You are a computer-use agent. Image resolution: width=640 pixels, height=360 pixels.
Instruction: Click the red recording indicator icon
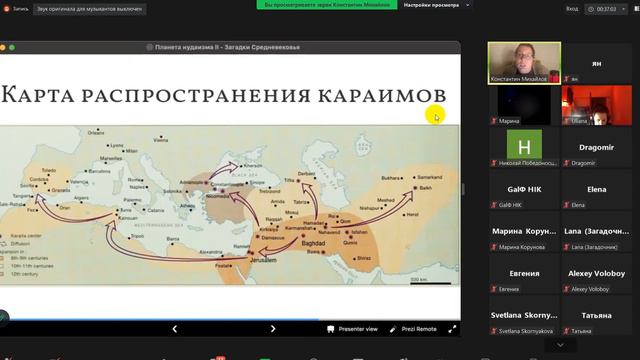point(6,9)
